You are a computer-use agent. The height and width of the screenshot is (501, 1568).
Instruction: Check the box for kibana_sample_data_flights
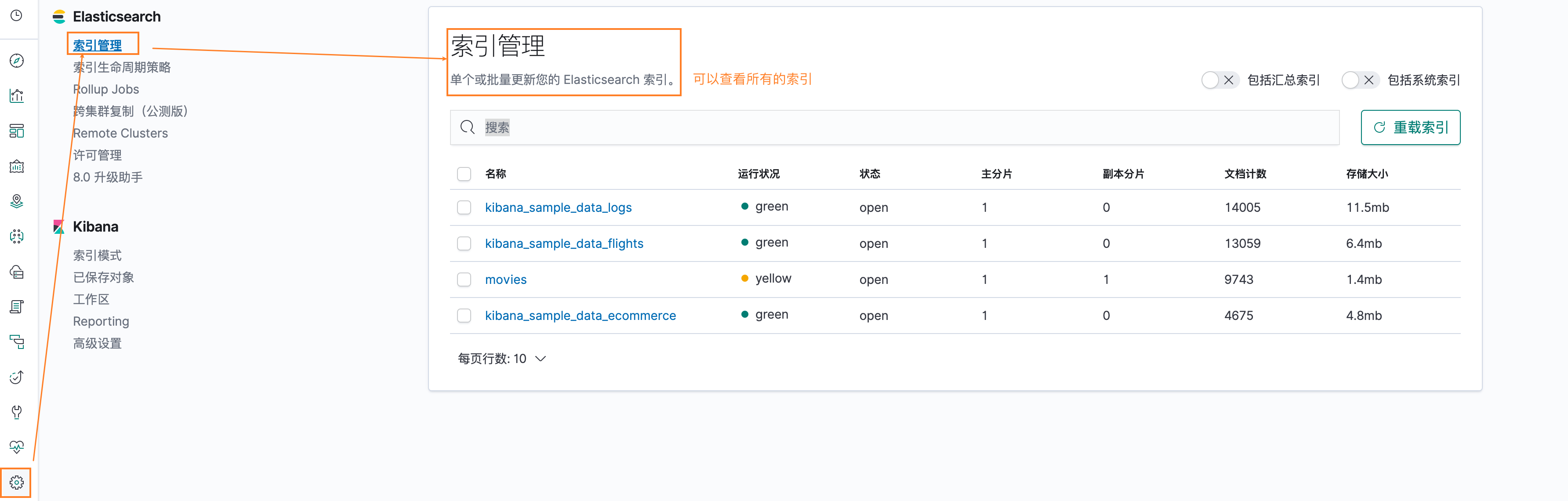pyautogui.click(x=464, y=243)
